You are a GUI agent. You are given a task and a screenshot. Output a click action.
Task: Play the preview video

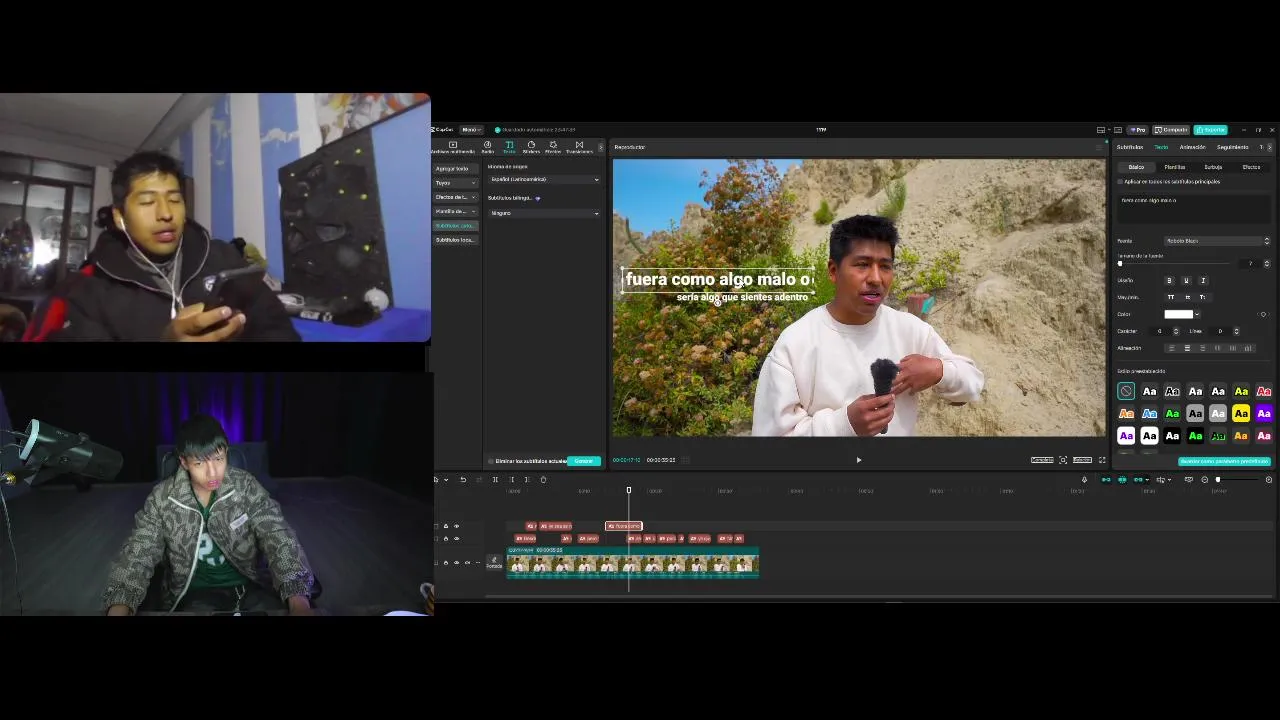[x=858, y=460]
